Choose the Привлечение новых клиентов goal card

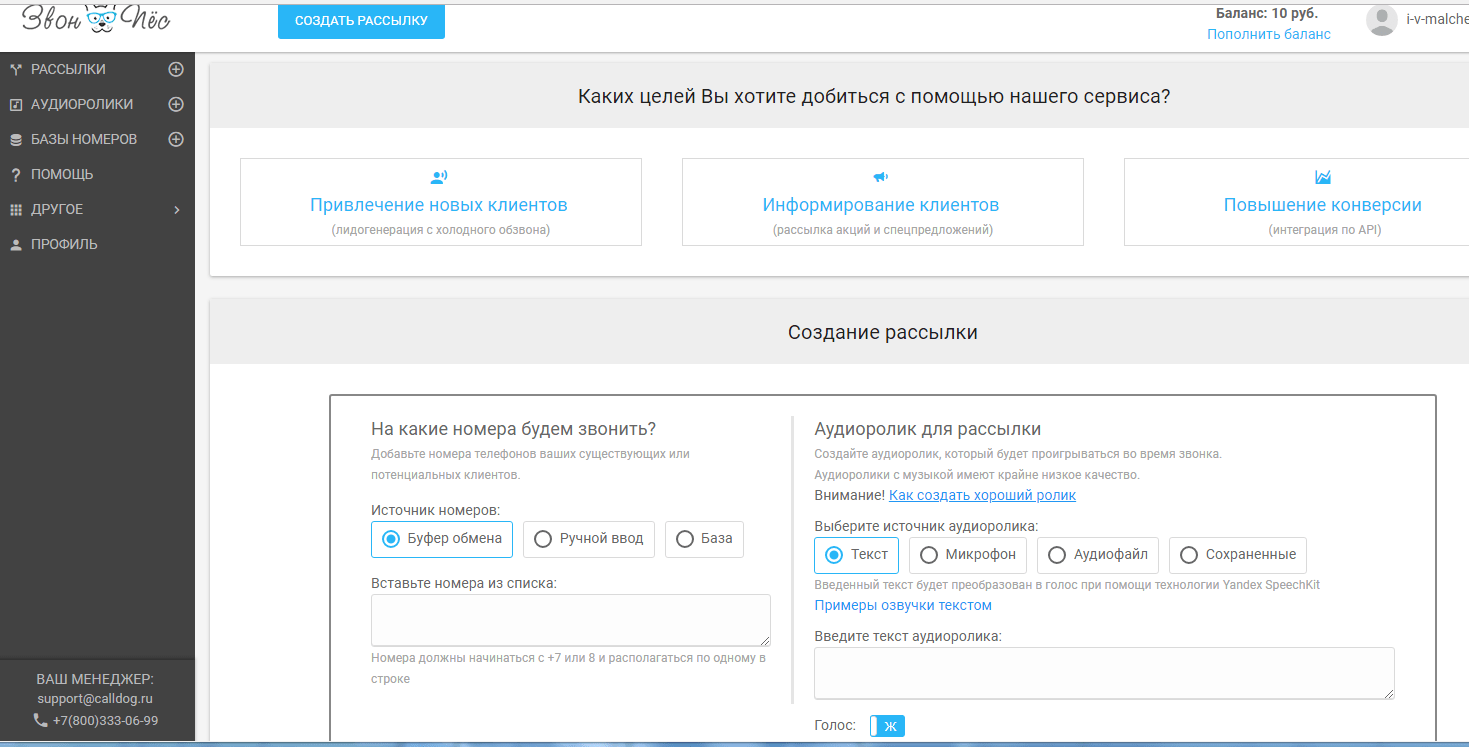click(440, 202)
